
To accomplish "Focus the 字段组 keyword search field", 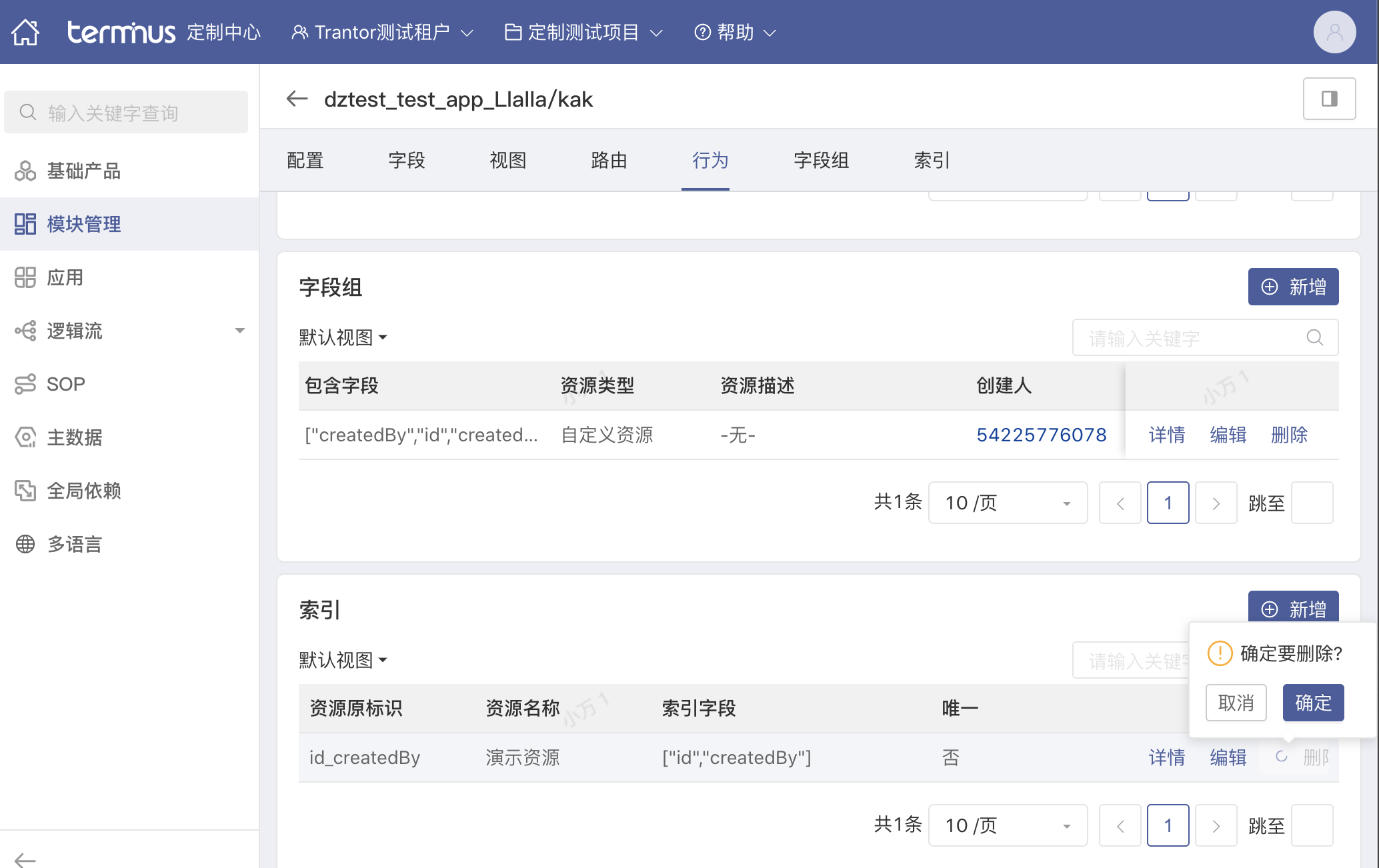I will coord(1205,337).
